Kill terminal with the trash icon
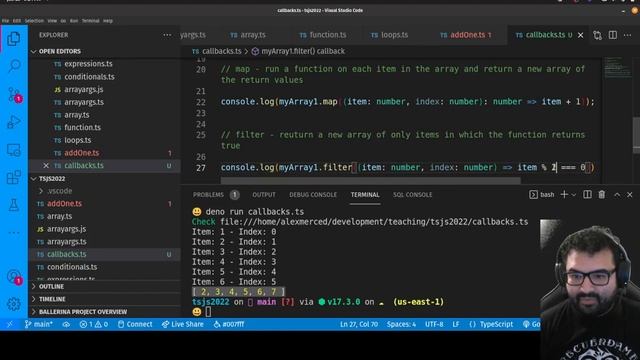This screenshot has height=360, width=640. click(x=602, y=195)
